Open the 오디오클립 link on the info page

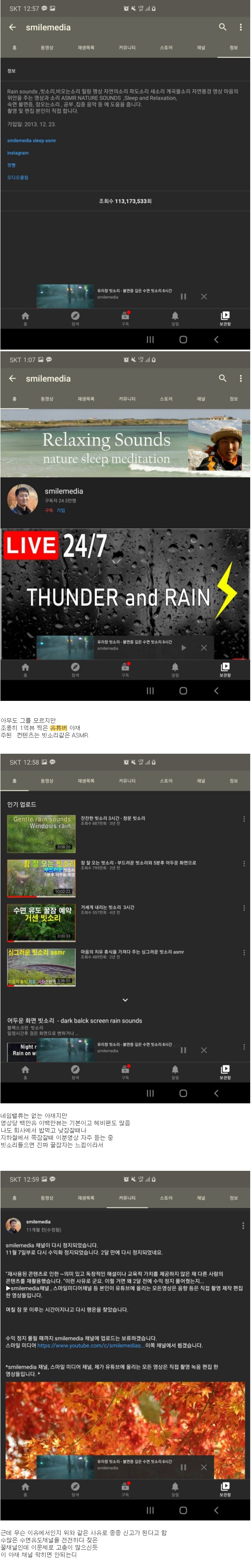pyautogui.click(x=17, y=178)
